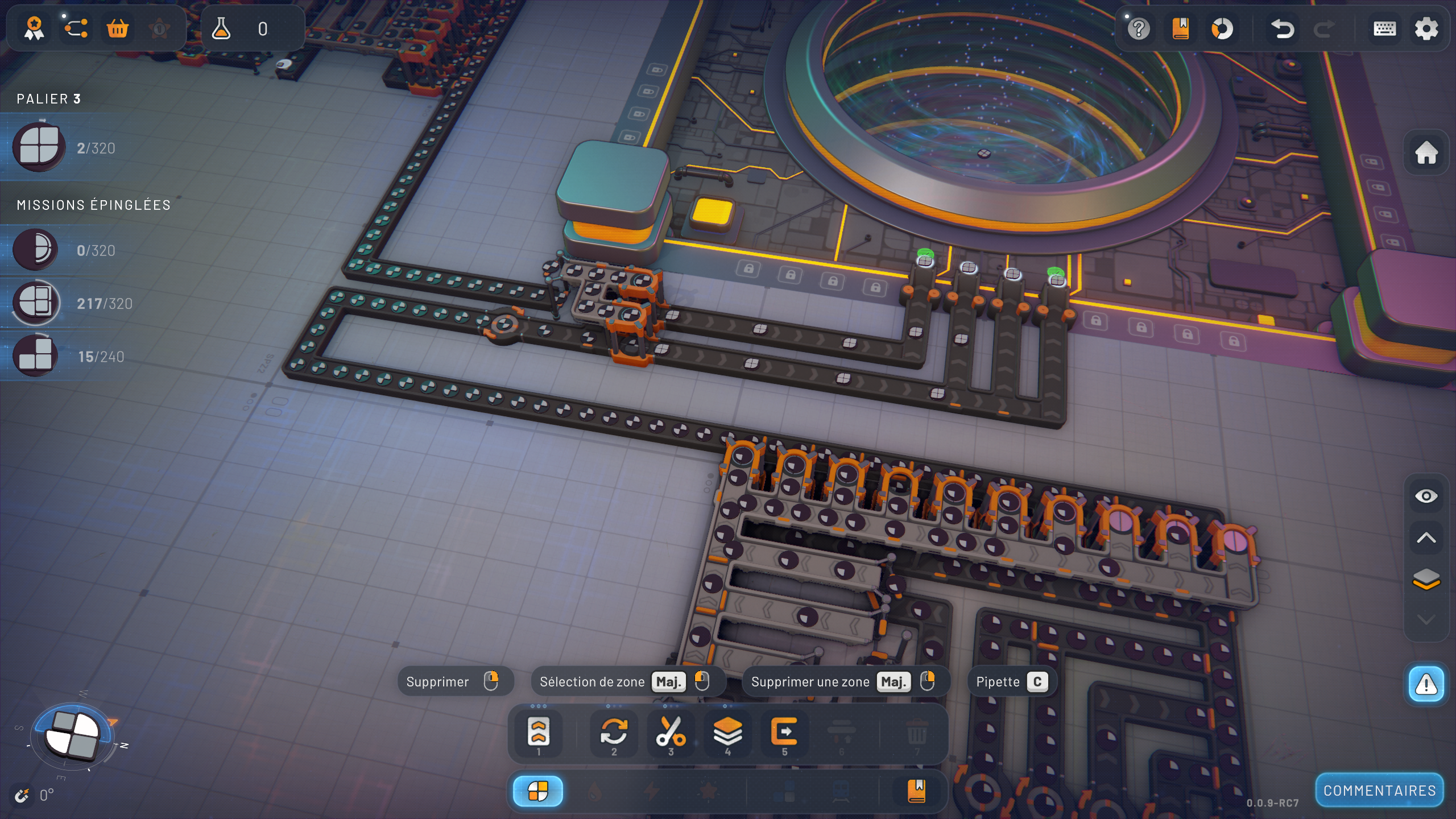This screenshot has width=1456, height=819.
Task: Jump home with the house button
Action: click(x=1426, y=153)
